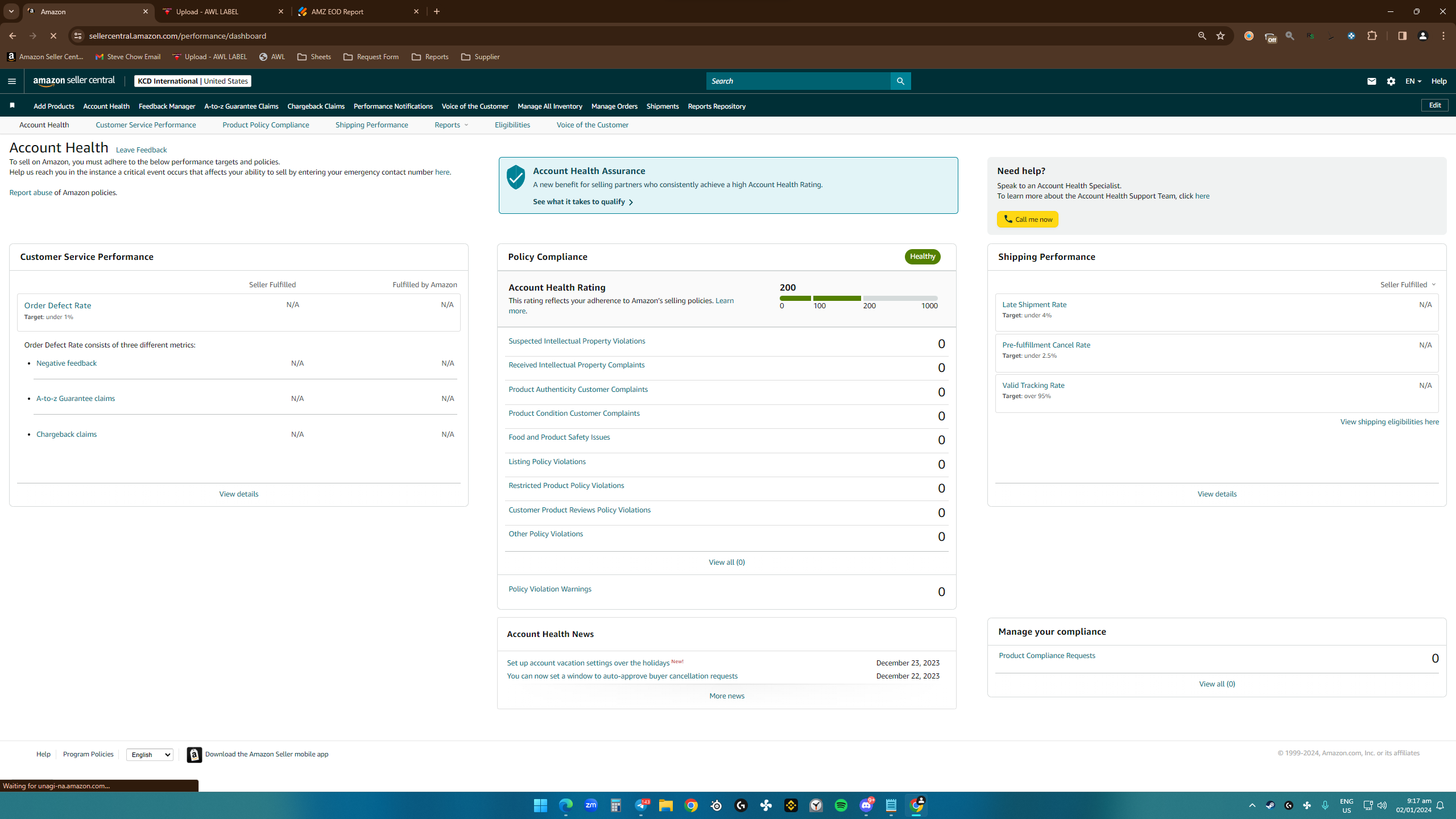
Task: Switch to Upload - AWL LABEL browser tab
Action: tap(223, 11)
